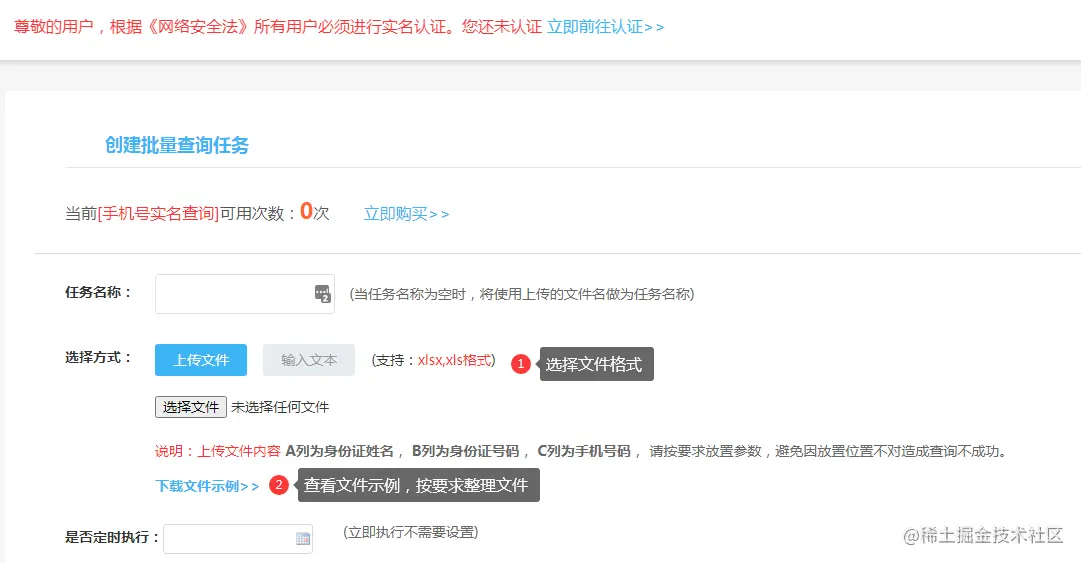Click the C列为手机号码 instruction text

[584, 451]
